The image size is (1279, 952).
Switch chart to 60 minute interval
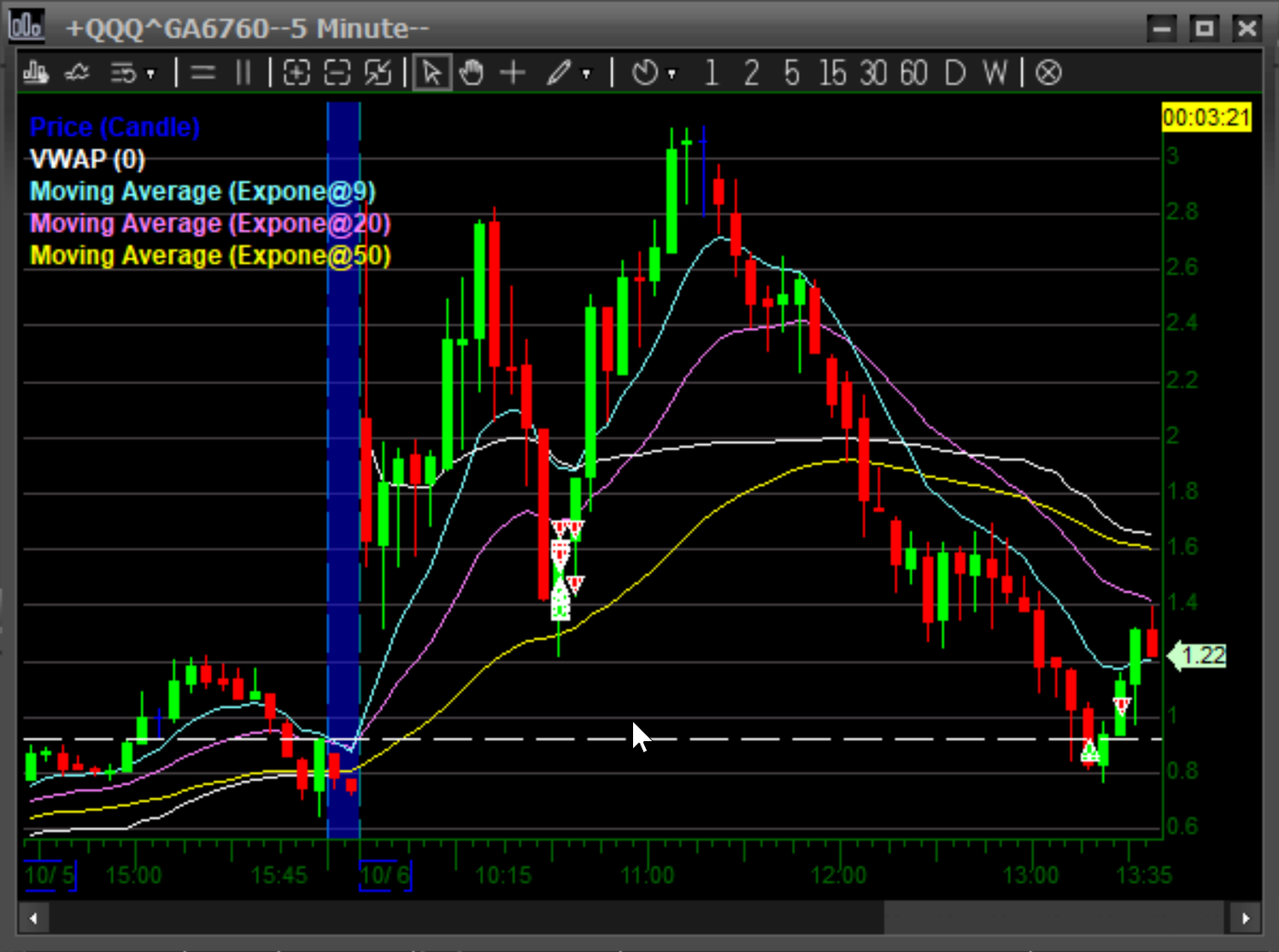[914, 72]
